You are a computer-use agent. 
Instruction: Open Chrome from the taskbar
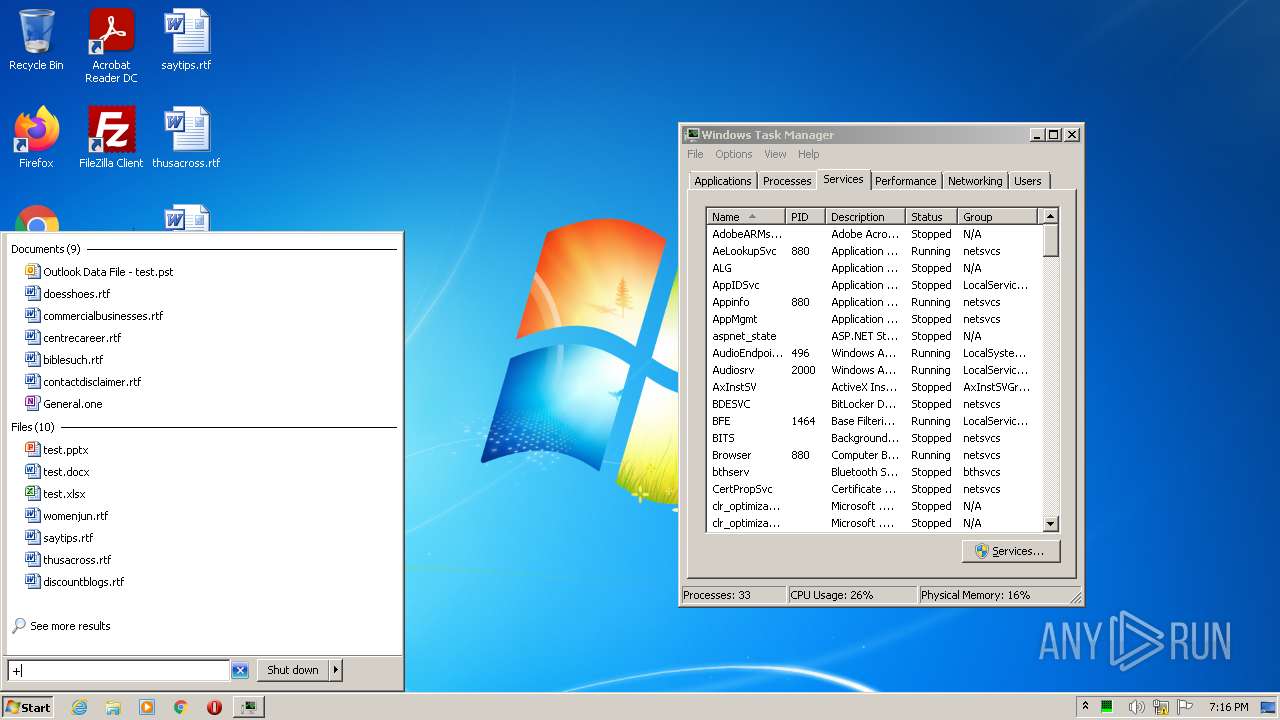coord(181,707)
